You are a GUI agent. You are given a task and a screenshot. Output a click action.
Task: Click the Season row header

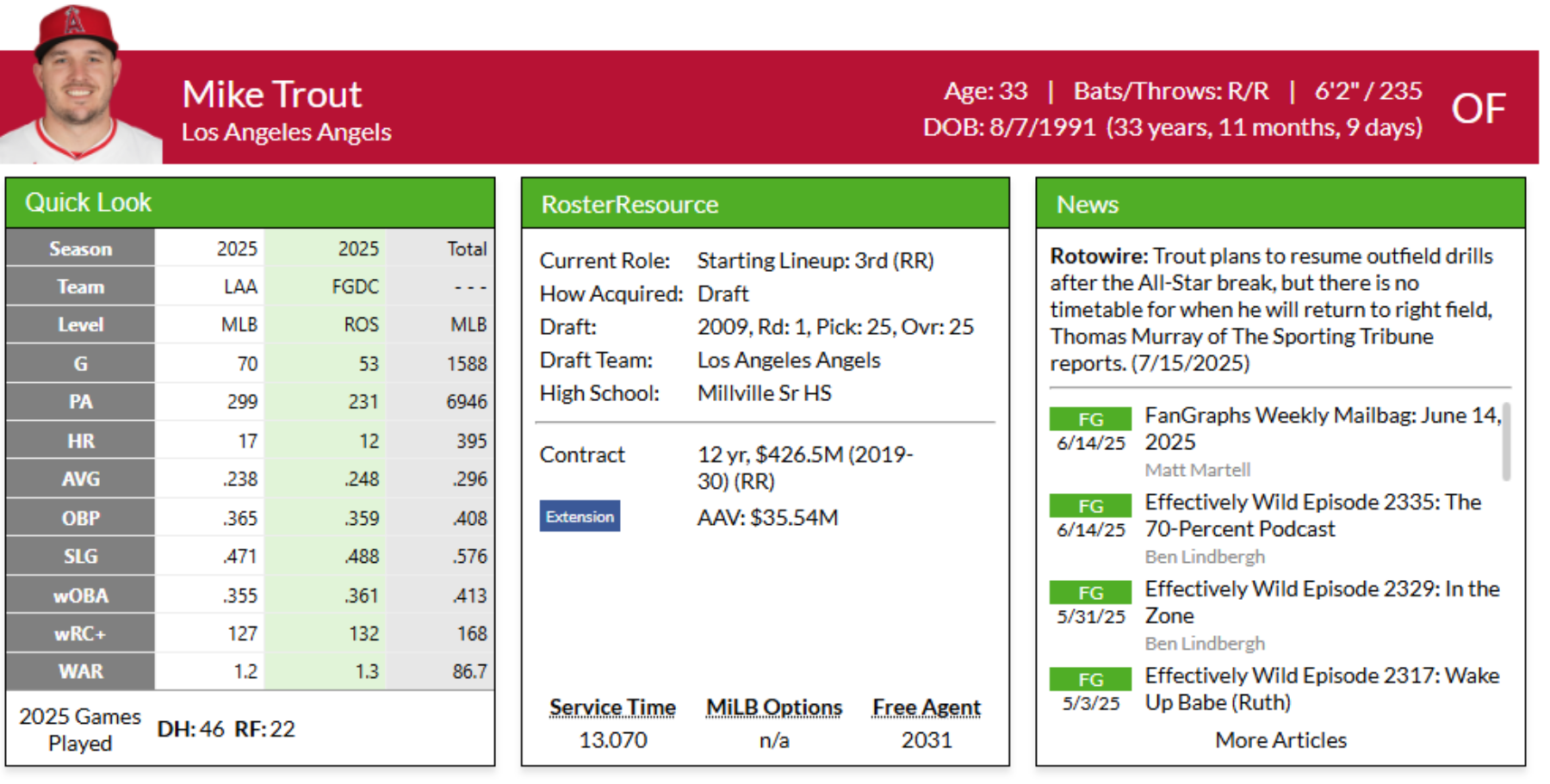80,249
